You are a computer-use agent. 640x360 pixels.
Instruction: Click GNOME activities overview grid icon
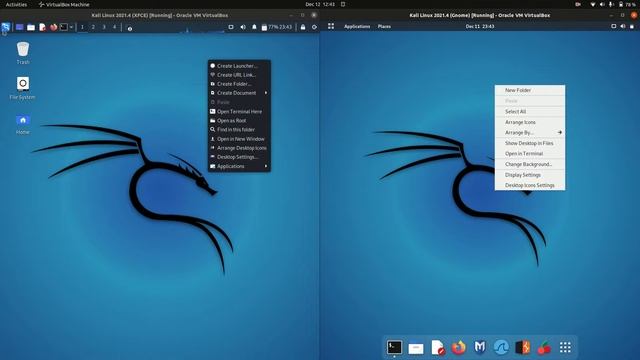click(331, 26)
